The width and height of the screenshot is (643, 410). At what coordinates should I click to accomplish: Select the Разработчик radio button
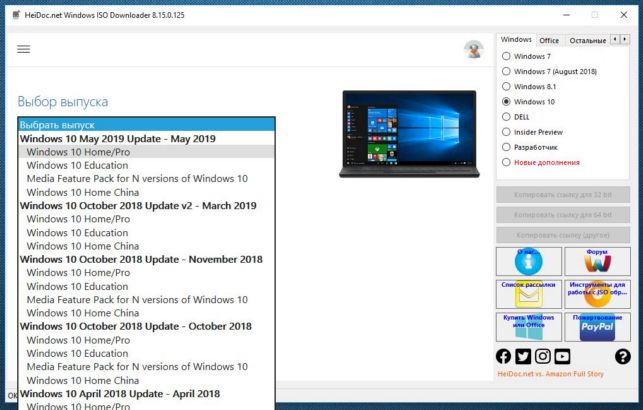click(506, 147)
